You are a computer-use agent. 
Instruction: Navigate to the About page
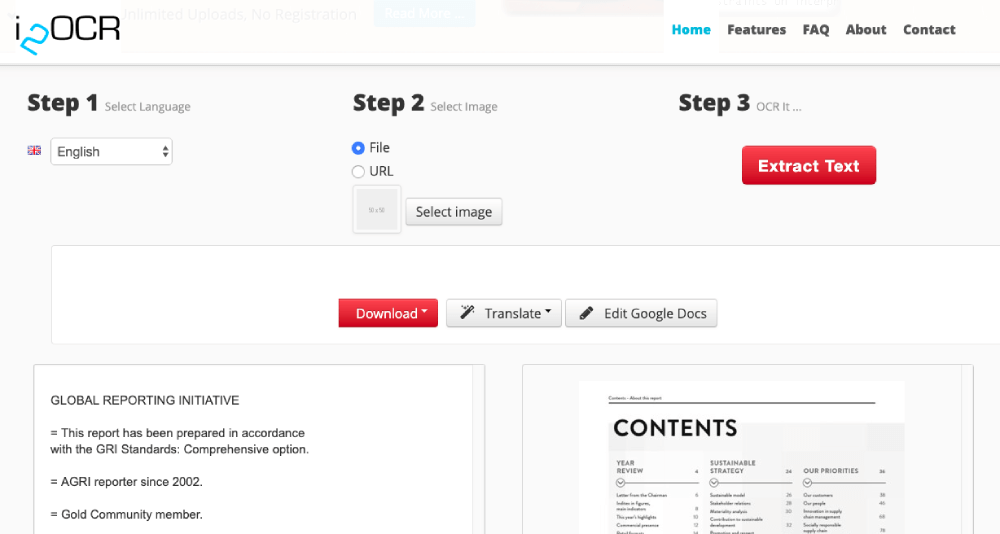(x=866, y=30)
